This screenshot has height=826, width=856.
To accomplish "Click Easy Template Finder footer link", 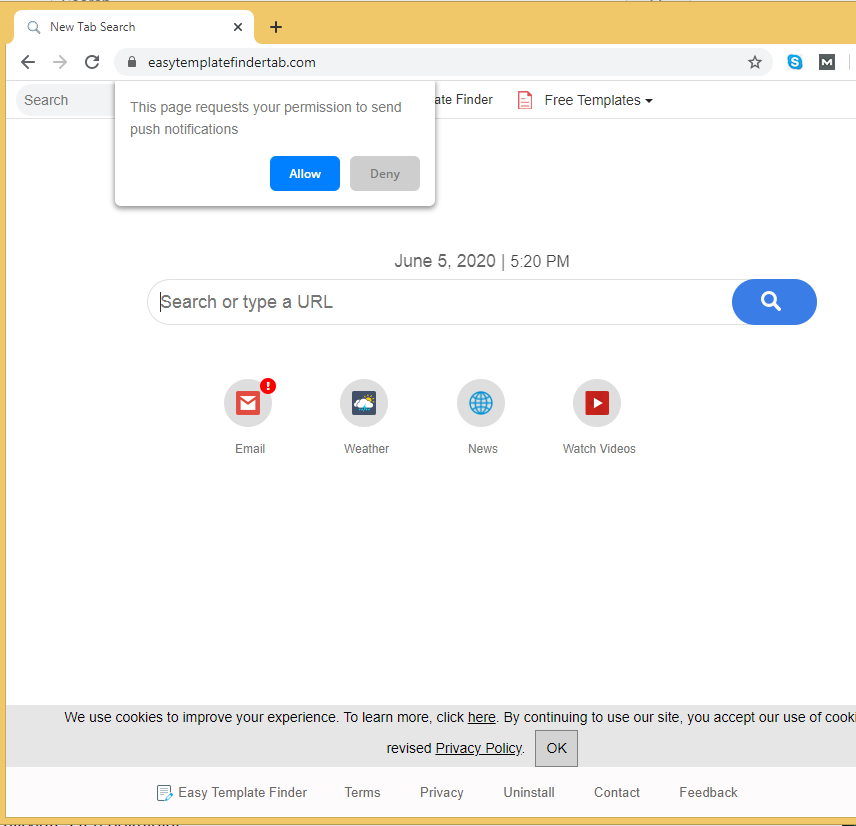I will click(x=242, y=793).
